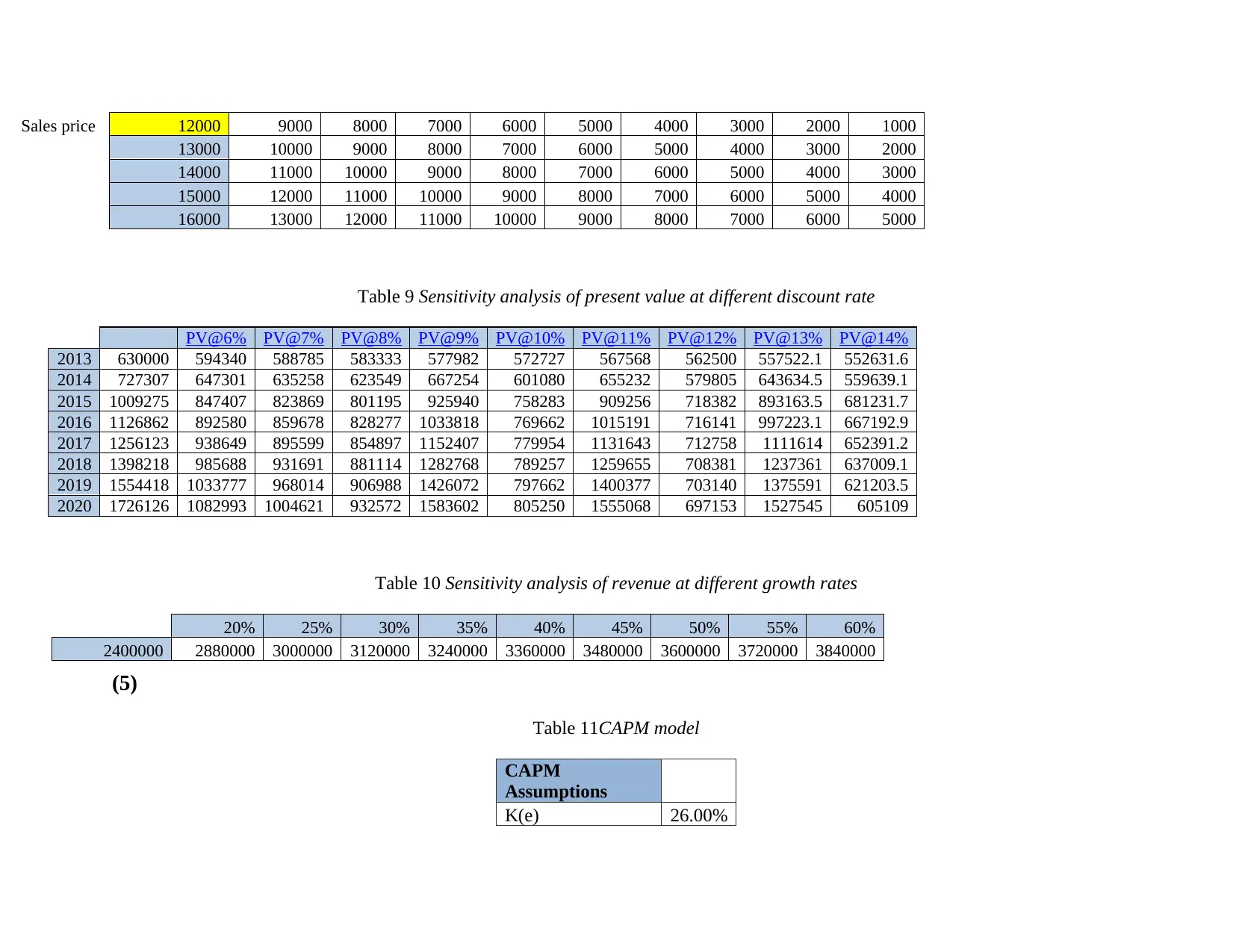
Task: Select the yellow 12000 sales price cell
Action: coord(170,125)
